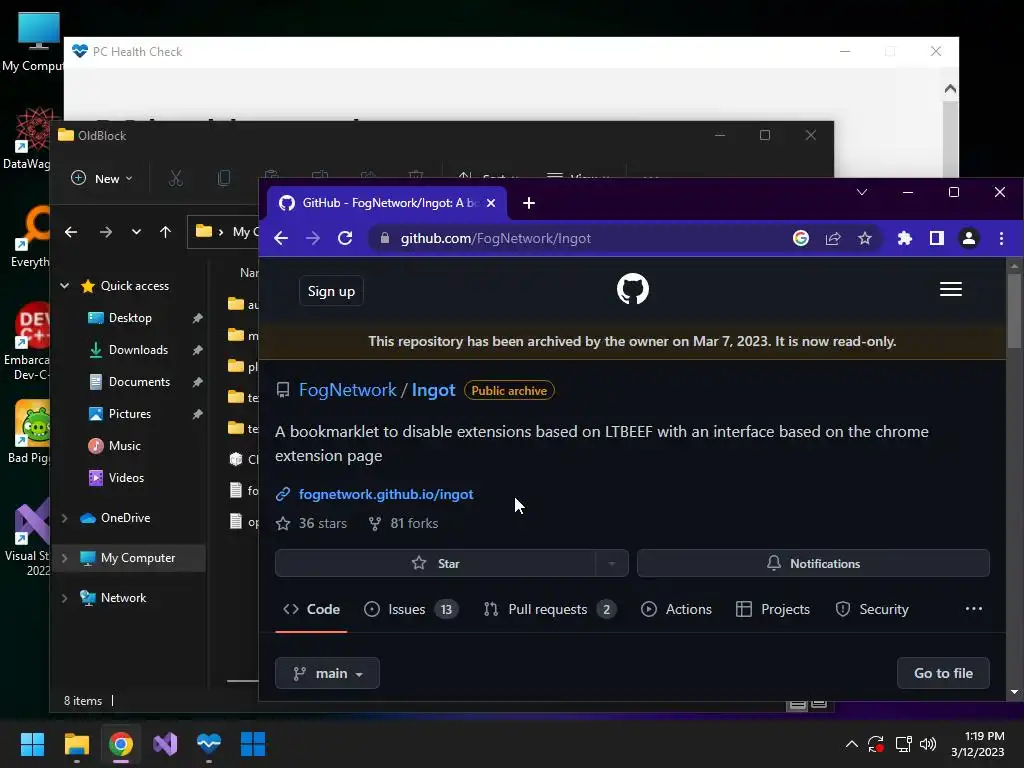1024x768 pixels.
Task: Open the main branch dropdown
Action: tap(327, 673)
